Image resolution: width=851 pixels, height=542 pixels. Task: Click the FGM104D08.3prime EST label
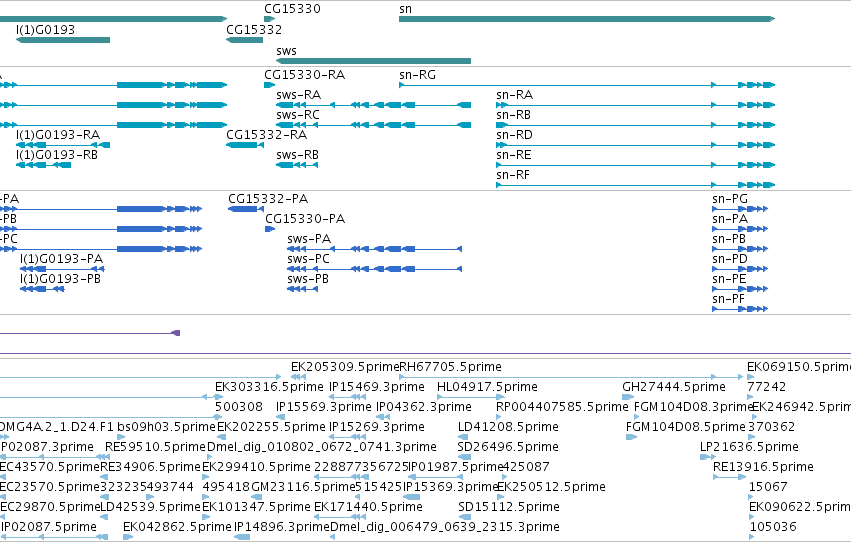coord(693,407)
